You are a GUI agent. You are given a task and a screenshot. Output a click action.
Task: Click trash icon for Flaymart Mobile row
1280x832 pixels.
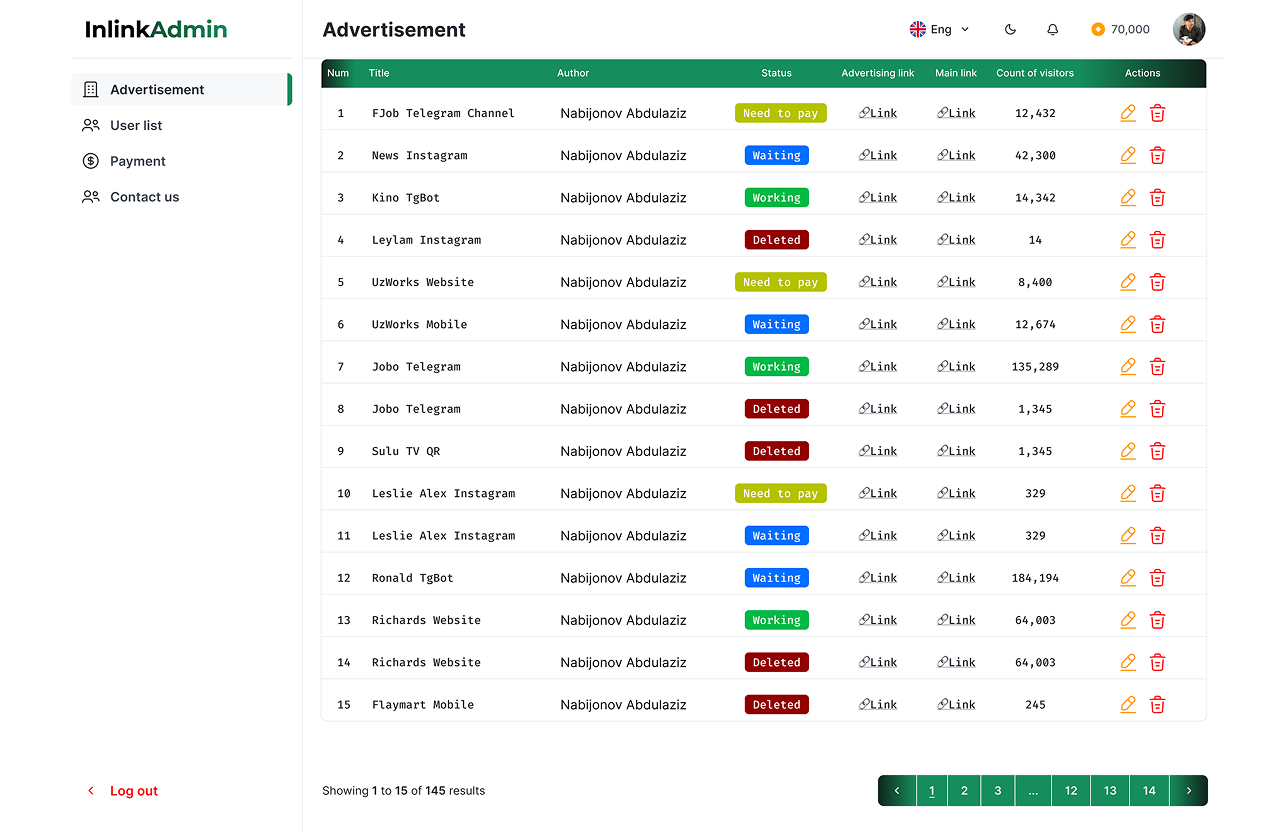(1157, 705)
